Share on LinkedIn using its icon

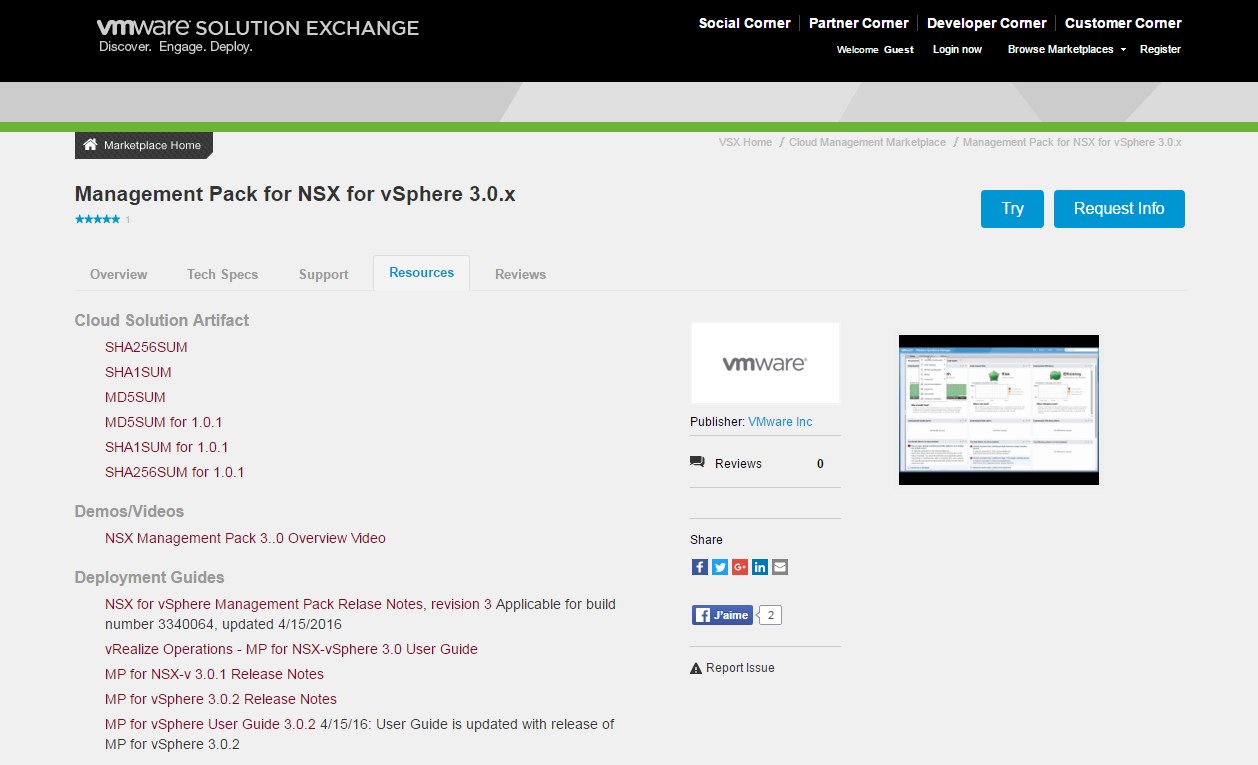pyautogui.click(x=760, y=567)
